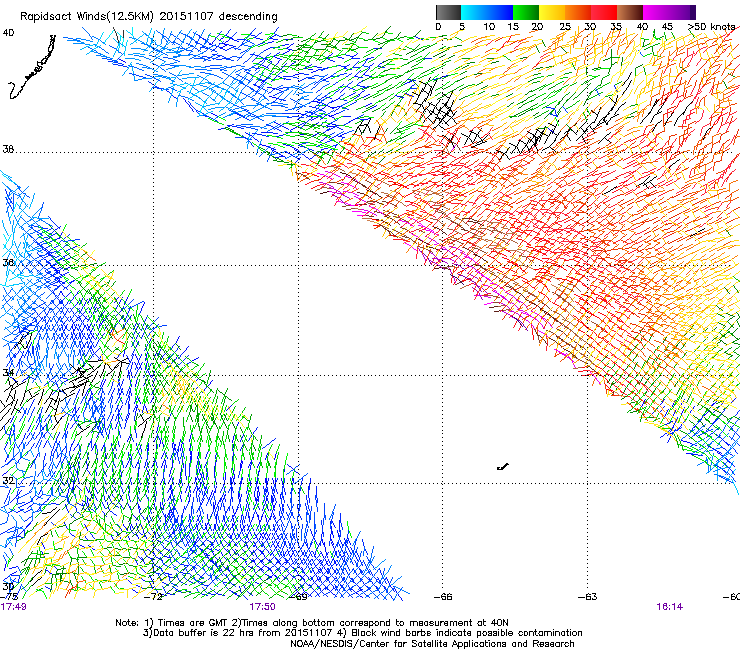
Task: Click the latitude label 32
Action: coord(8,481)
